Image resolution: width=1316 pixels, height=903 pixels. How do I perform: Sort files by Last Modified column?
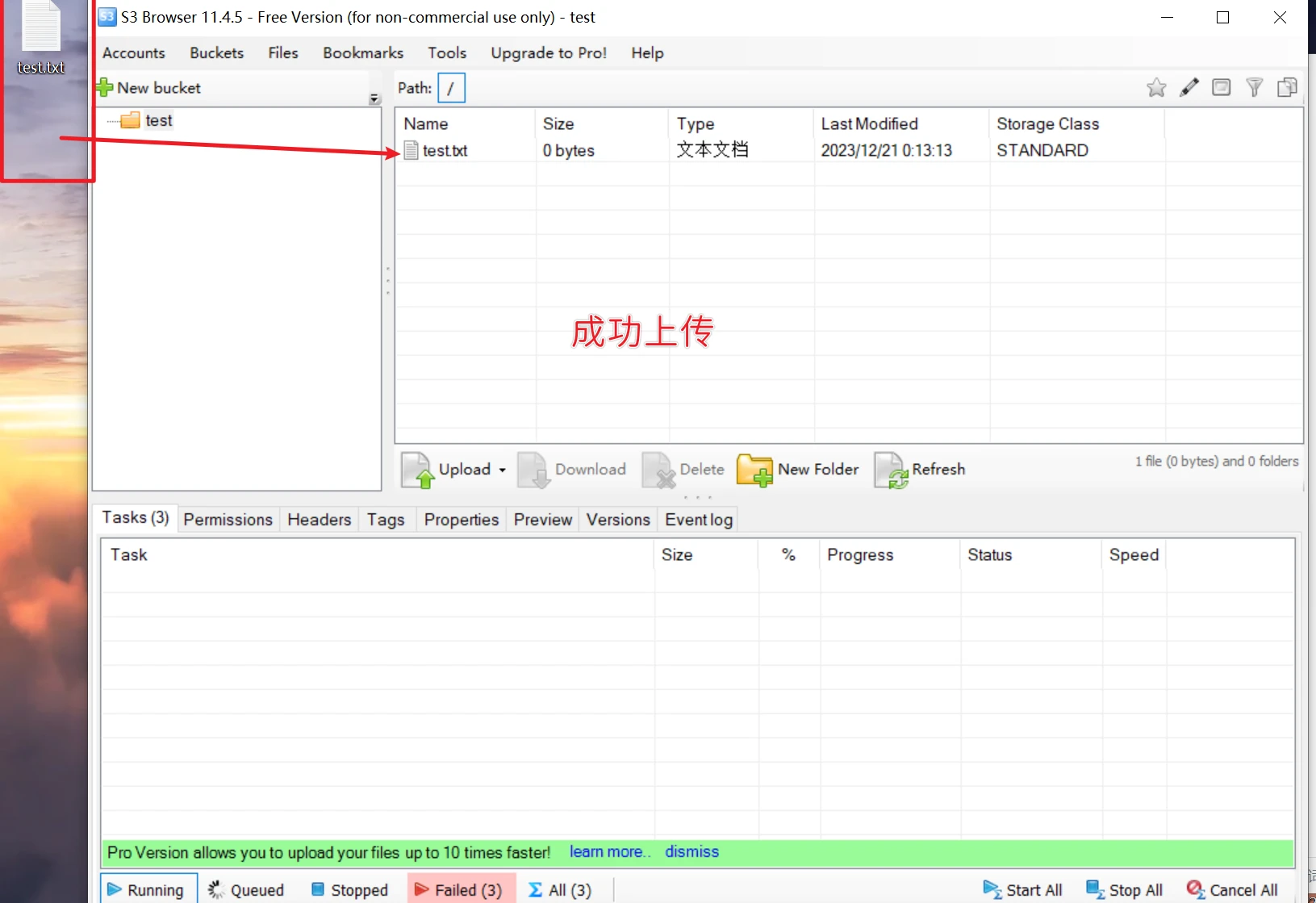tap(869, 124)
